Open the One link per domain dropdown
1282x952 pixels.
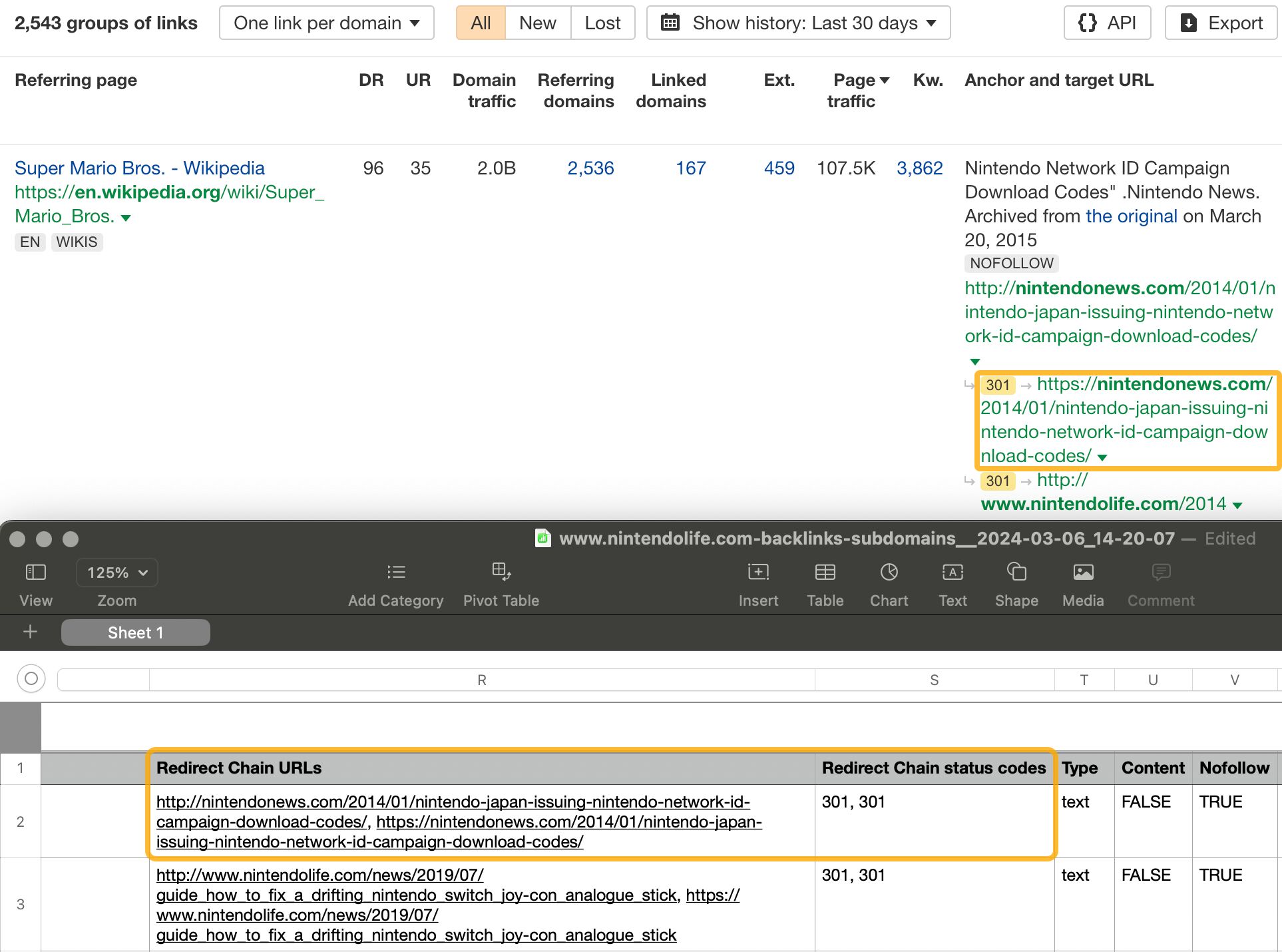coord(326,22)
